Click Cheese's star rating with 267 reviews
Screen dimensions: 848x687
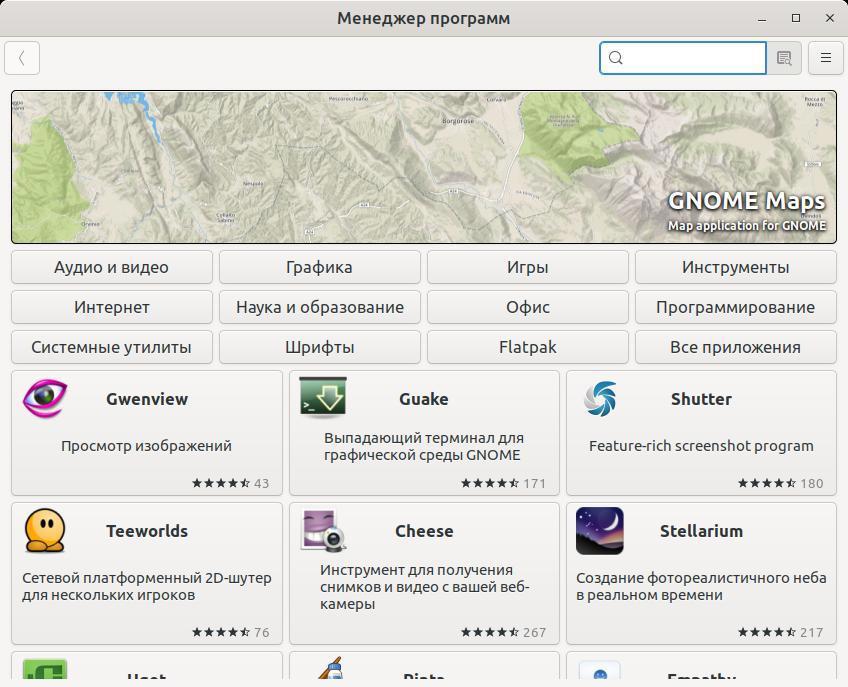pyautogui.click(x=504, y=632)
